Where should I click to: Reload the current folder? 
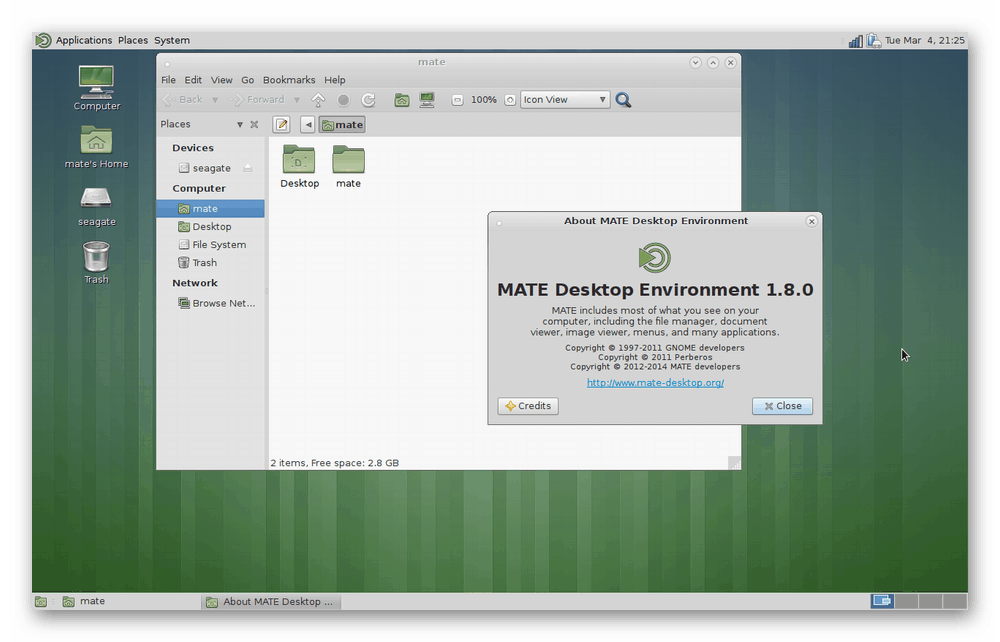[x=368, y=100]
